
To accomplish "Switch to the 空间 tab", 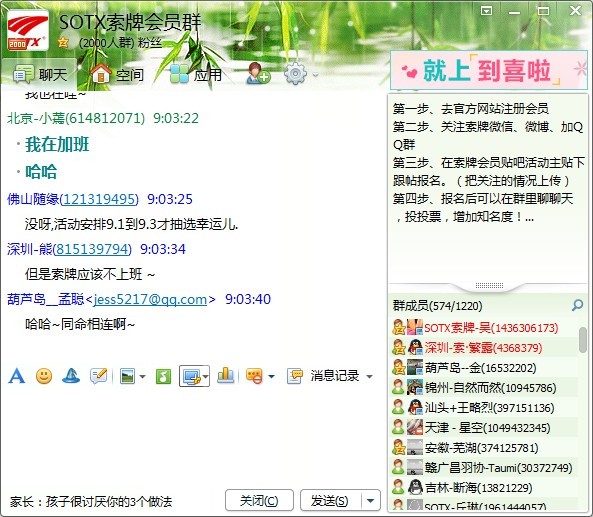I will pos(118,74).
